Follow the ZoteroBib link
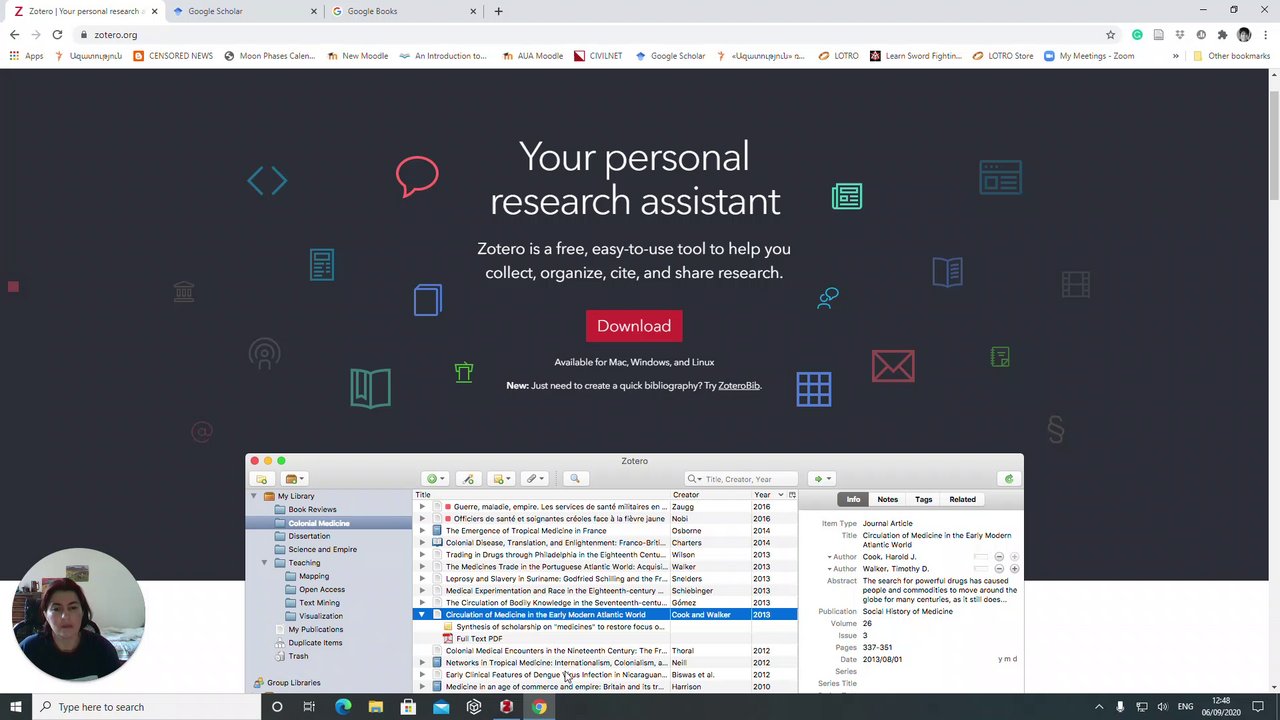Image resolution: width=1280 pixels, height=720 pixels. (739, 386)
